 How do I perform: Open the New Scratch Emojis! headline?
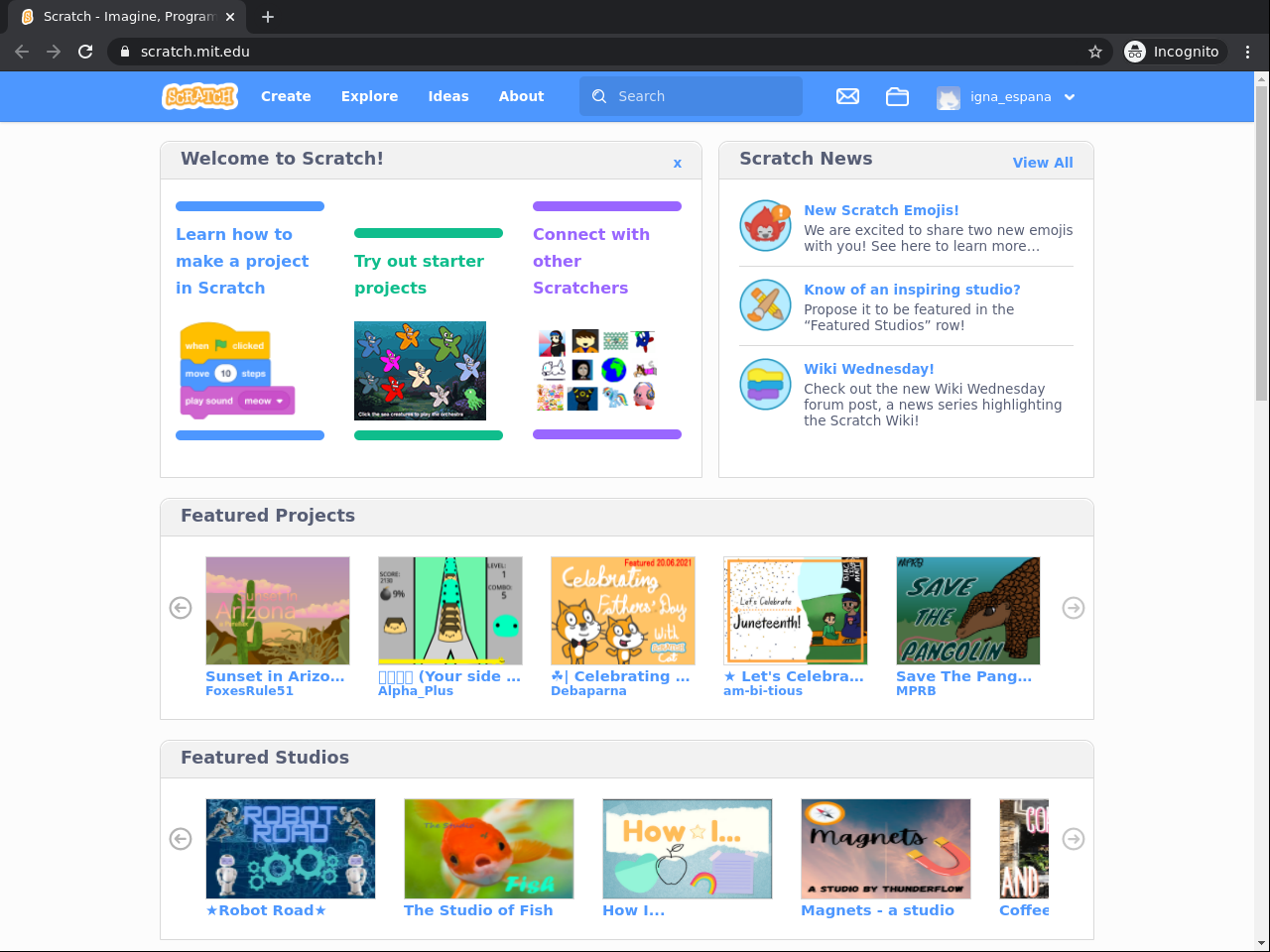coord(881,210)
